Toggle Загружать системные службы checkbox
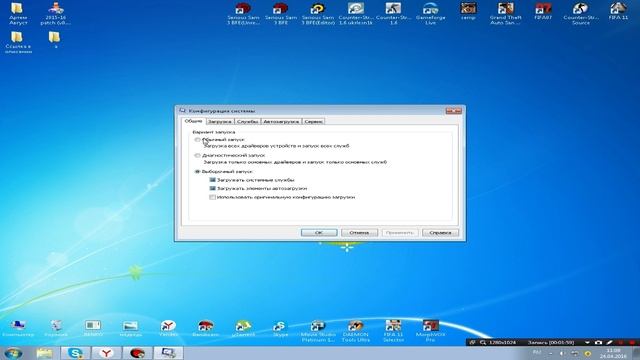Image resolution: width=640 pixels, height=360 pixels. point(212,180)
